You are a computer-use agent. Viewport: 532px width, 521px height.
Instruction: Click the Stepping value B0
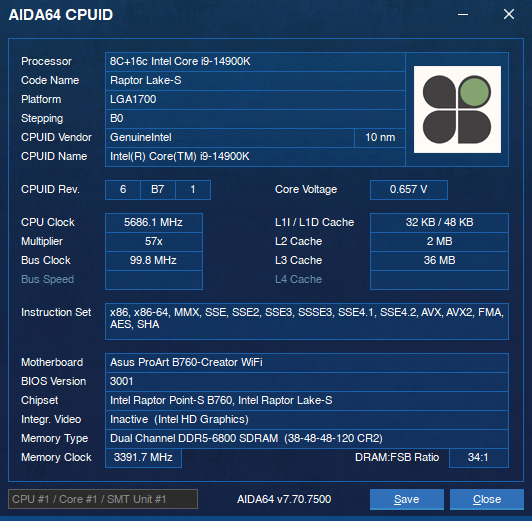(x=255, y=118)
